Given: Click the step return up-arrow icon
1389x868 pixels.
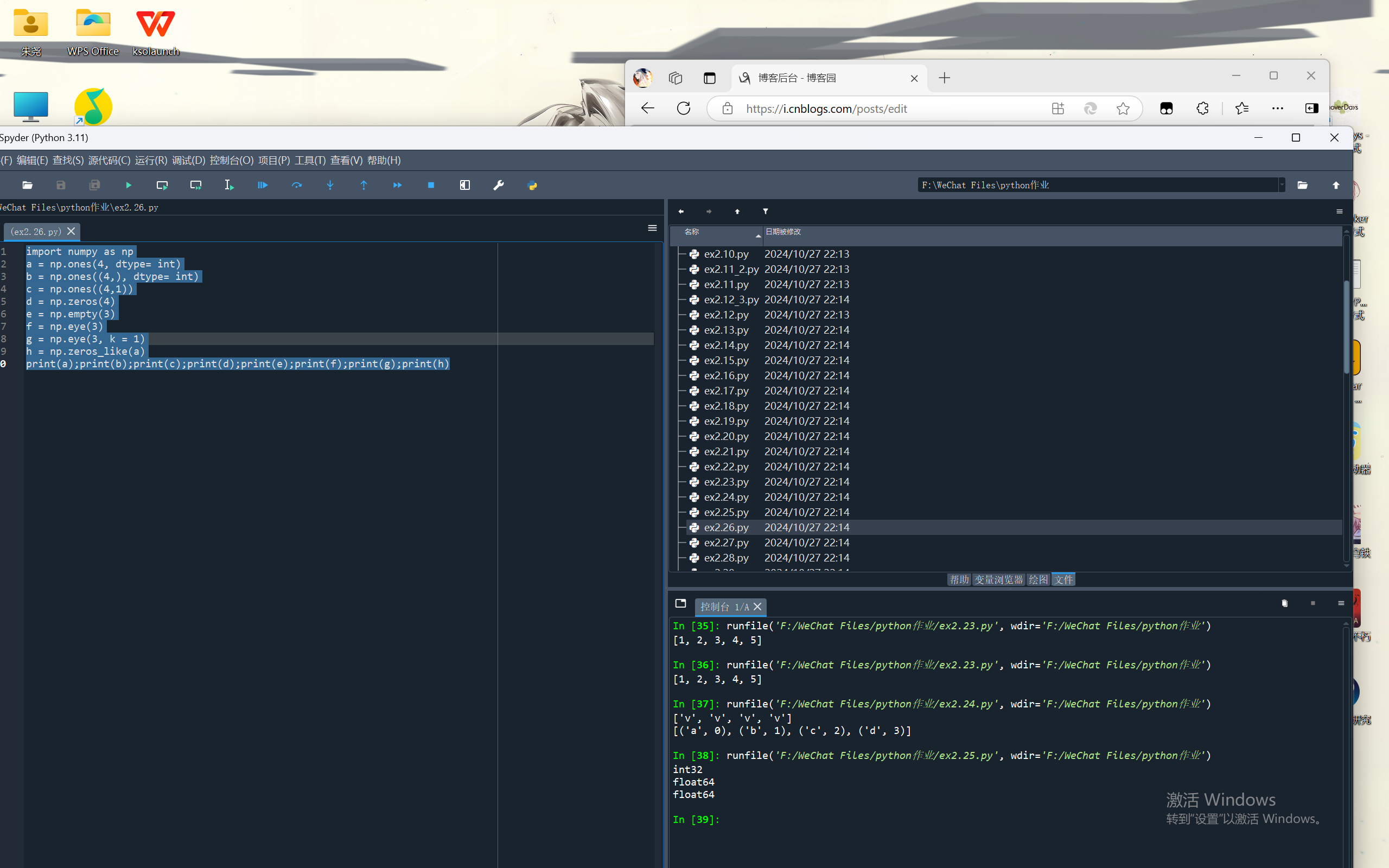Looking at the screenshot, I should coord(364,185).
